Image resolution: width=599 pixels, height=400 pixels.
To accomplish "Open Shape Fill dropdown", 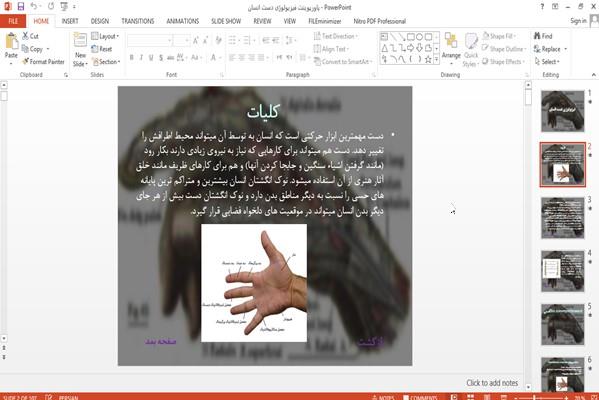I will click(x=499, y=36).
